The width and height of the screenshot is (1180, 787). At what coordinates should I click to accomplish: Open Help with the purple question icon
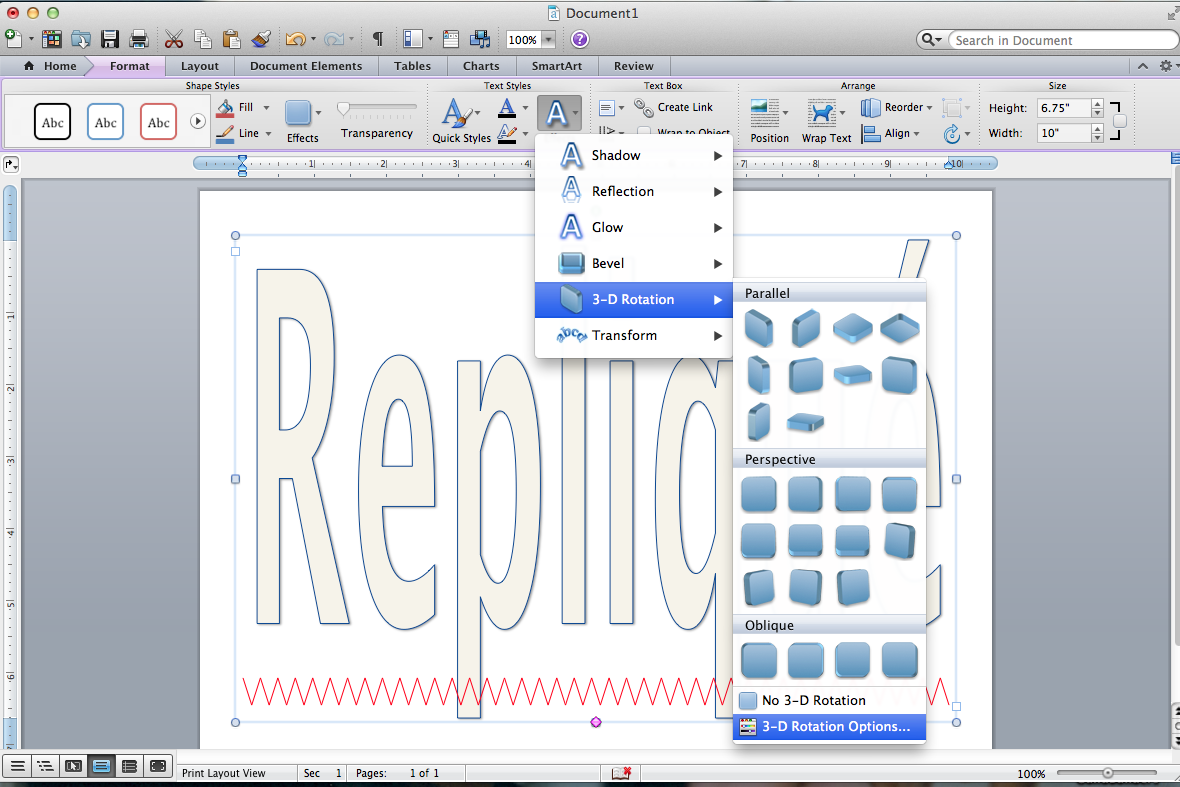580,40
